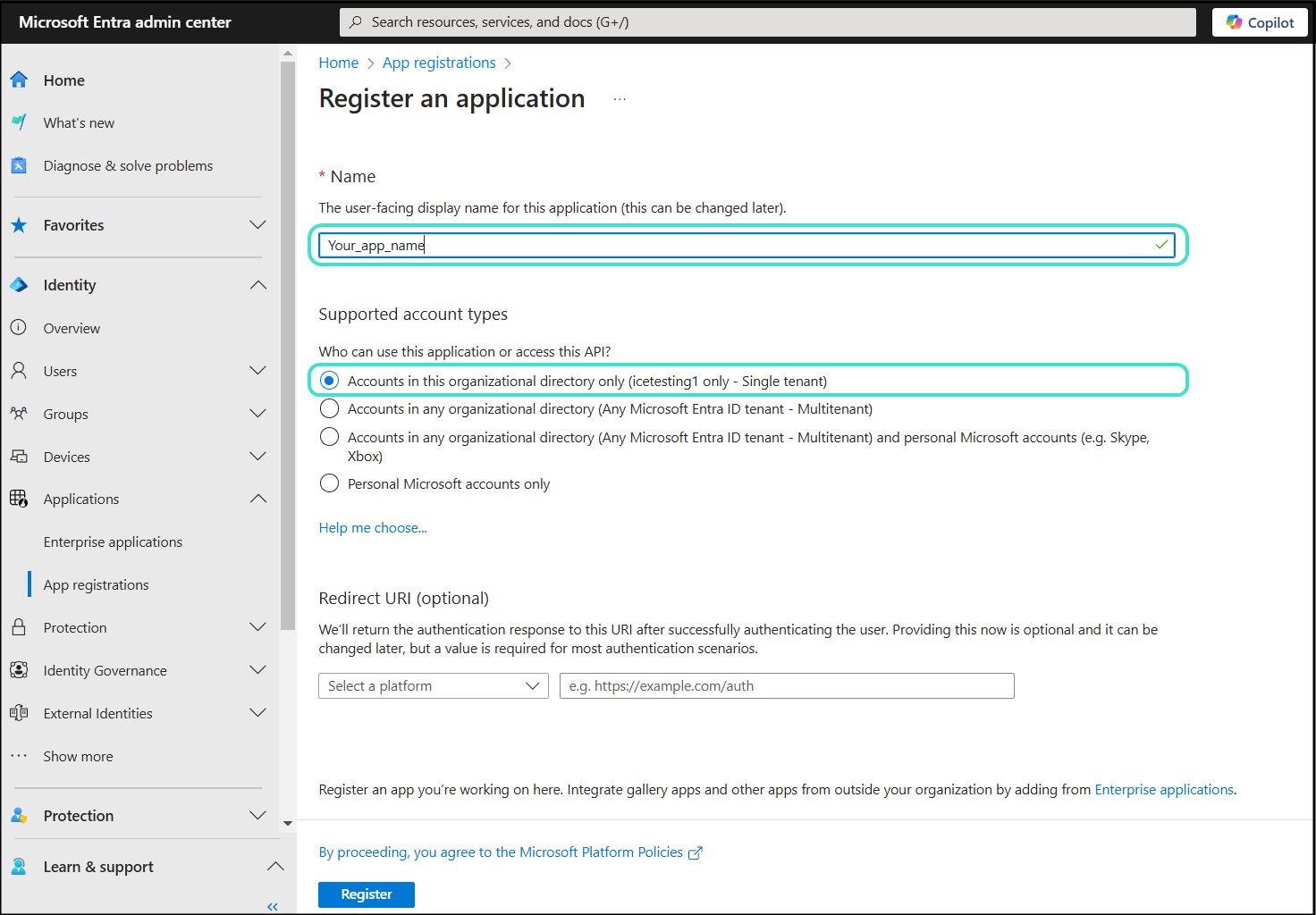Screen dimensions: 1316x915
Task: Open the more options ellipsis beside page title
Action: (620, 98)
